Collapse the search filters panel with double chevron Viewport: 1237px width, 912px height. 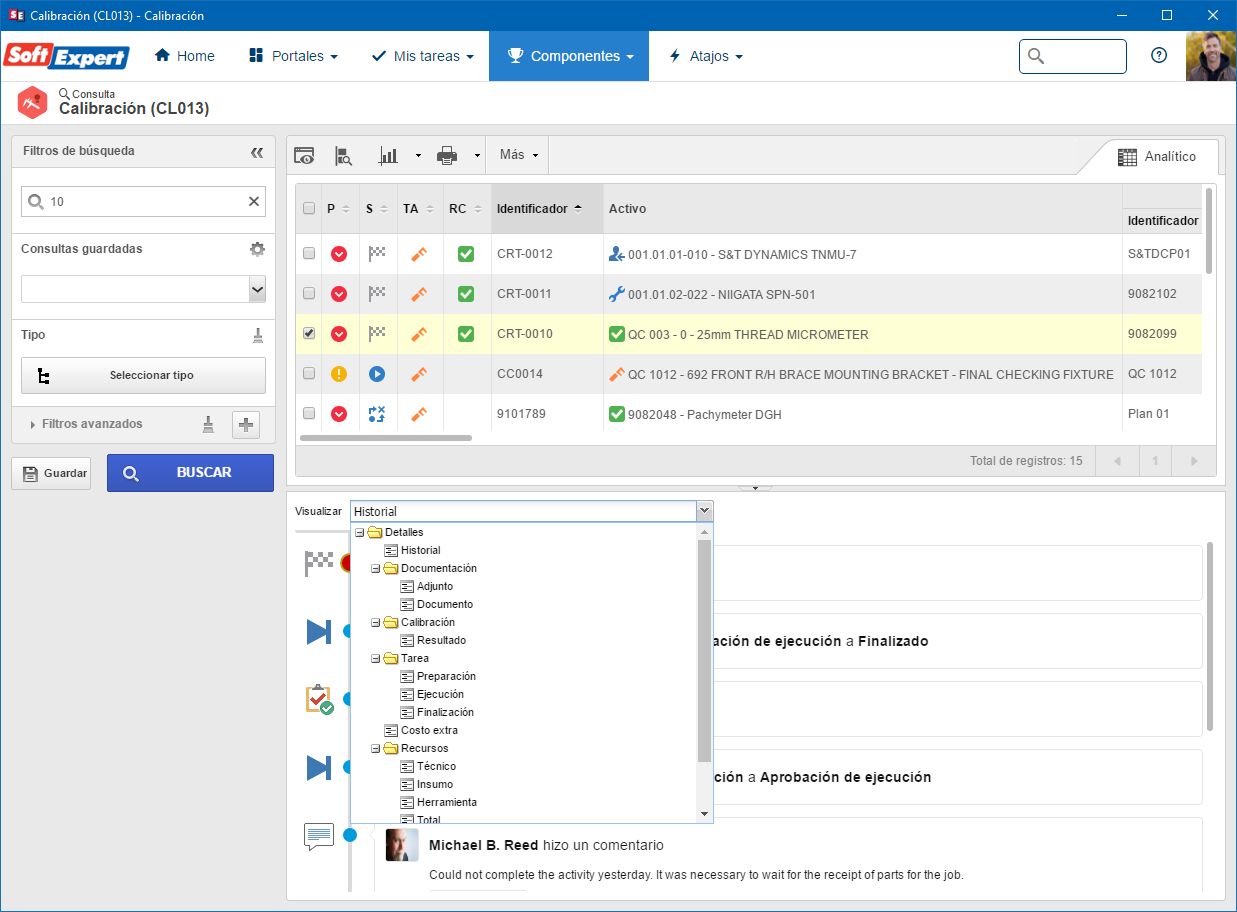pos(257,152)
